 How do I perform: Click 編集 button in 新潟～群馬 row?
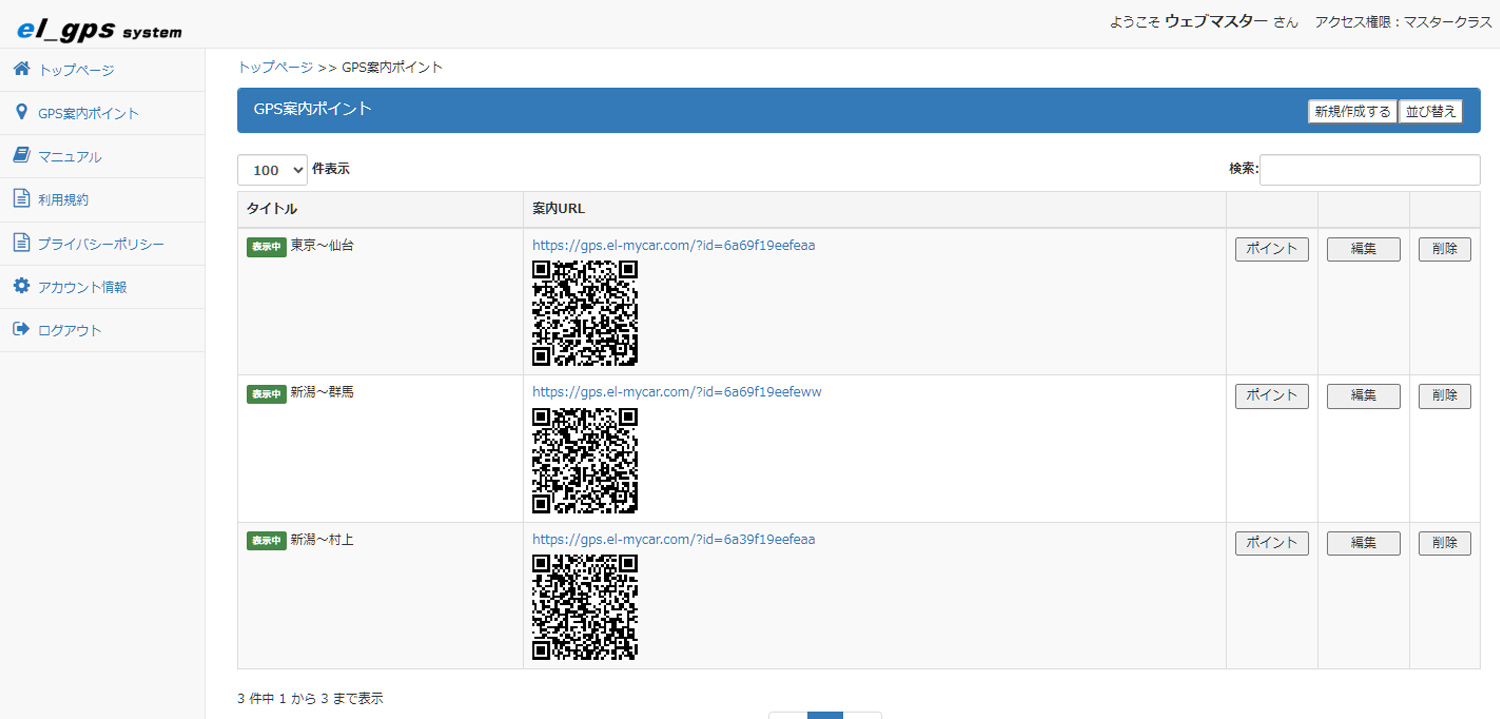1364,396
